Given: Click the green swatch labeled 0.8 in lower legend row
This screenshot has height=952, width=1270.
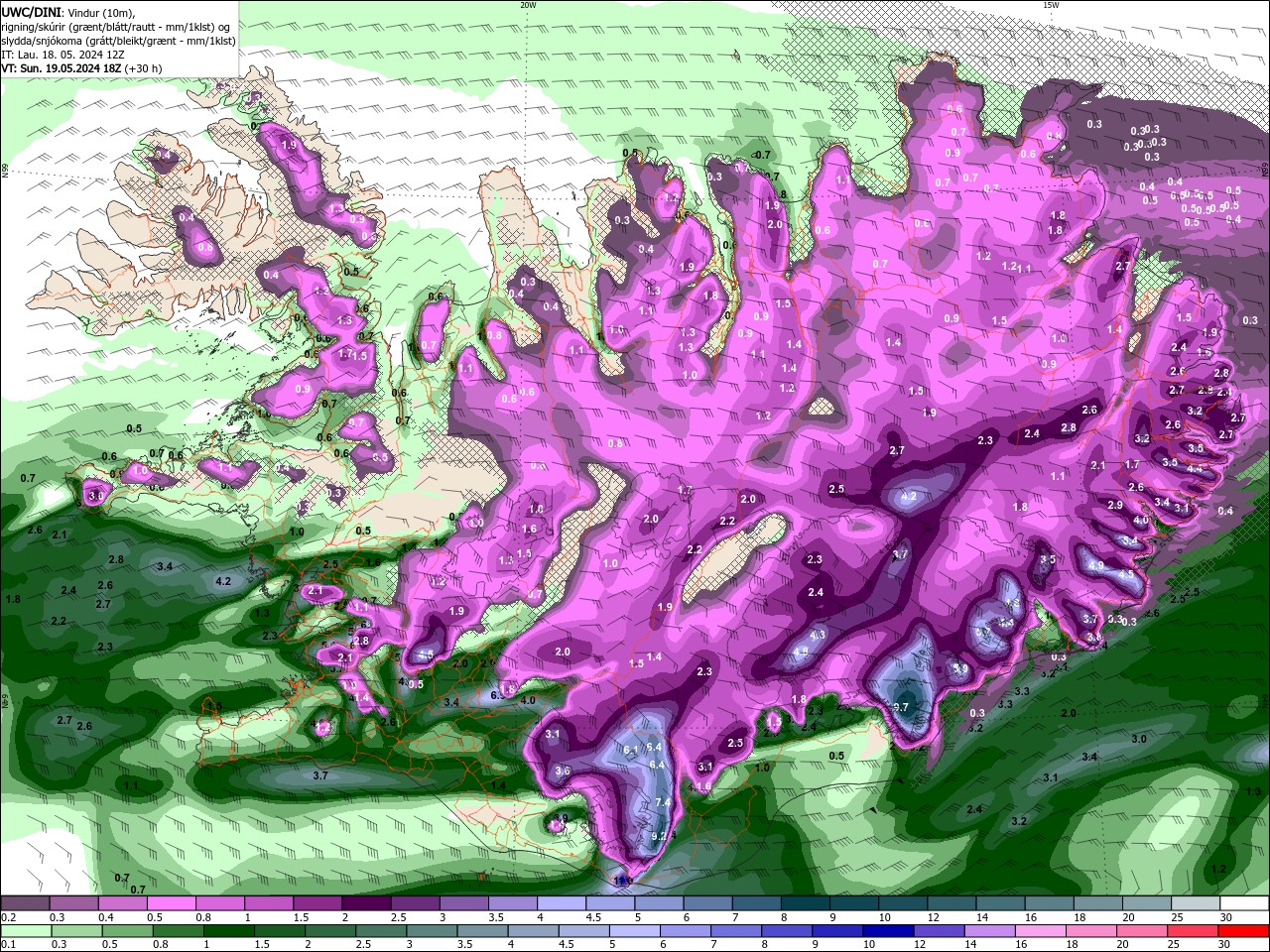Looking at the screenshot, I should tap(178, 931).
